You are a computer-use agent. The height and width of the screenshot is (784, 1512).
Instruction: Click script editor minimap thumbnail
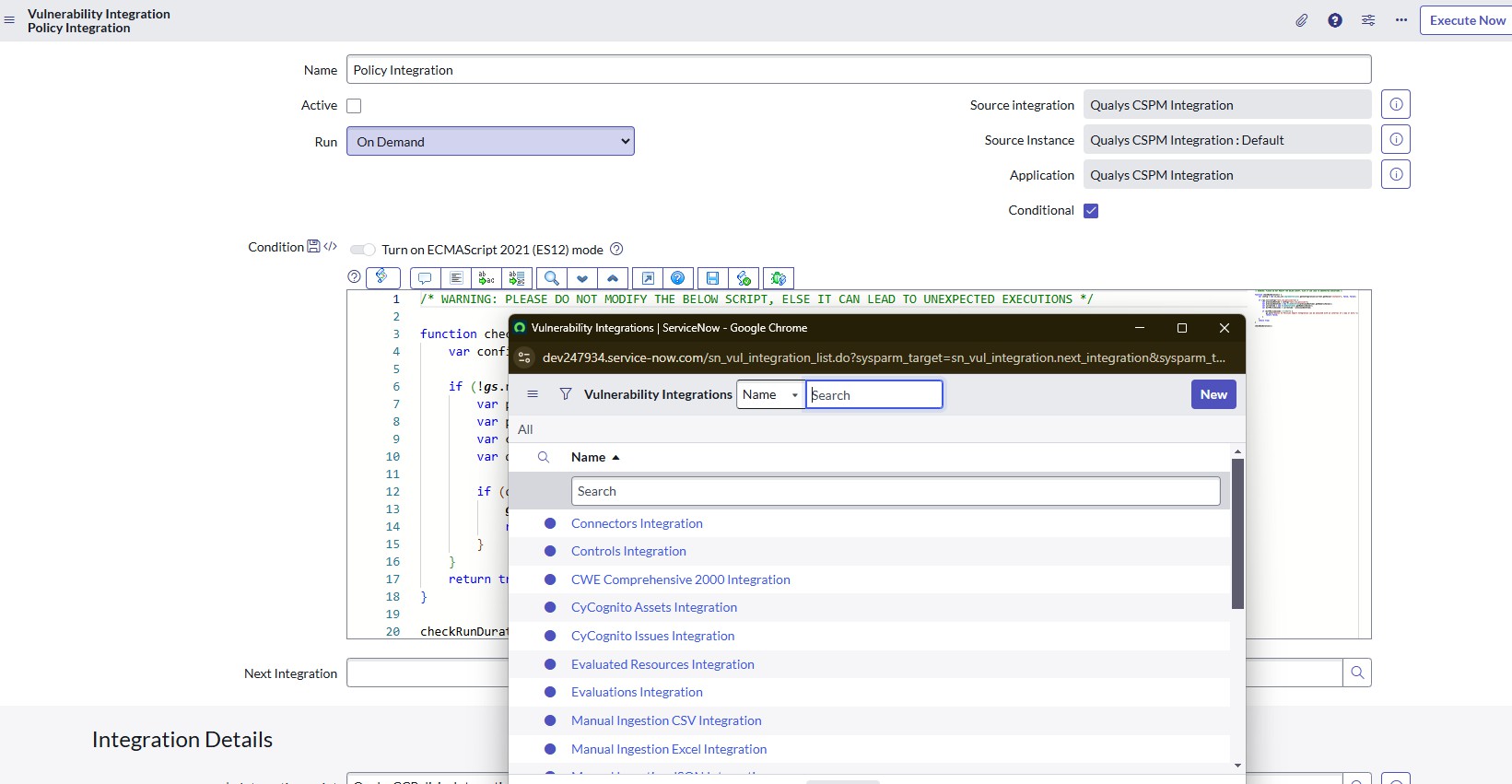(1305, 310)
